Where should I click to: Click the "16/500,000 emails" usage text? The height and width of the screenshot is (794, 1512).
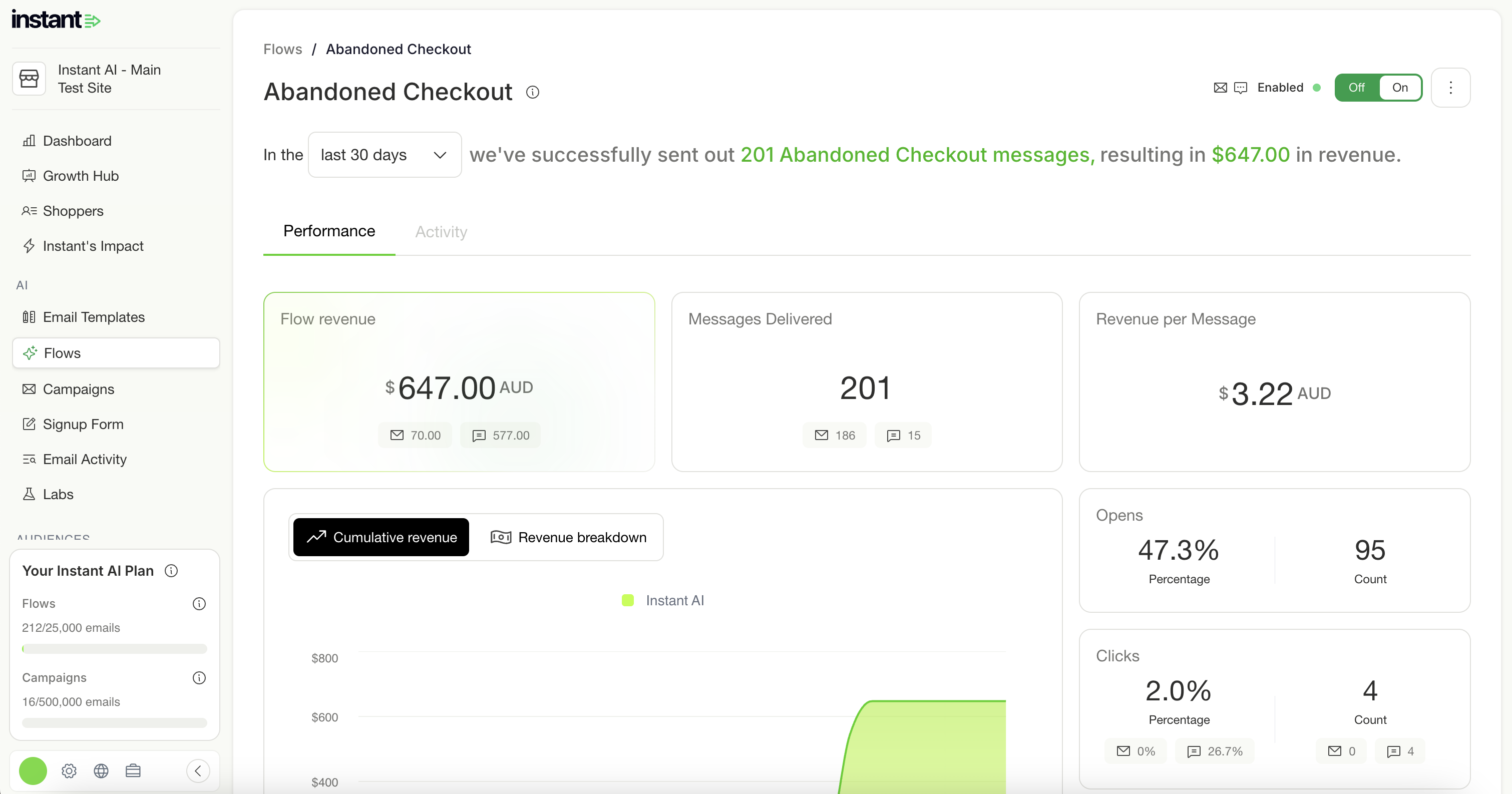point(71,702)
